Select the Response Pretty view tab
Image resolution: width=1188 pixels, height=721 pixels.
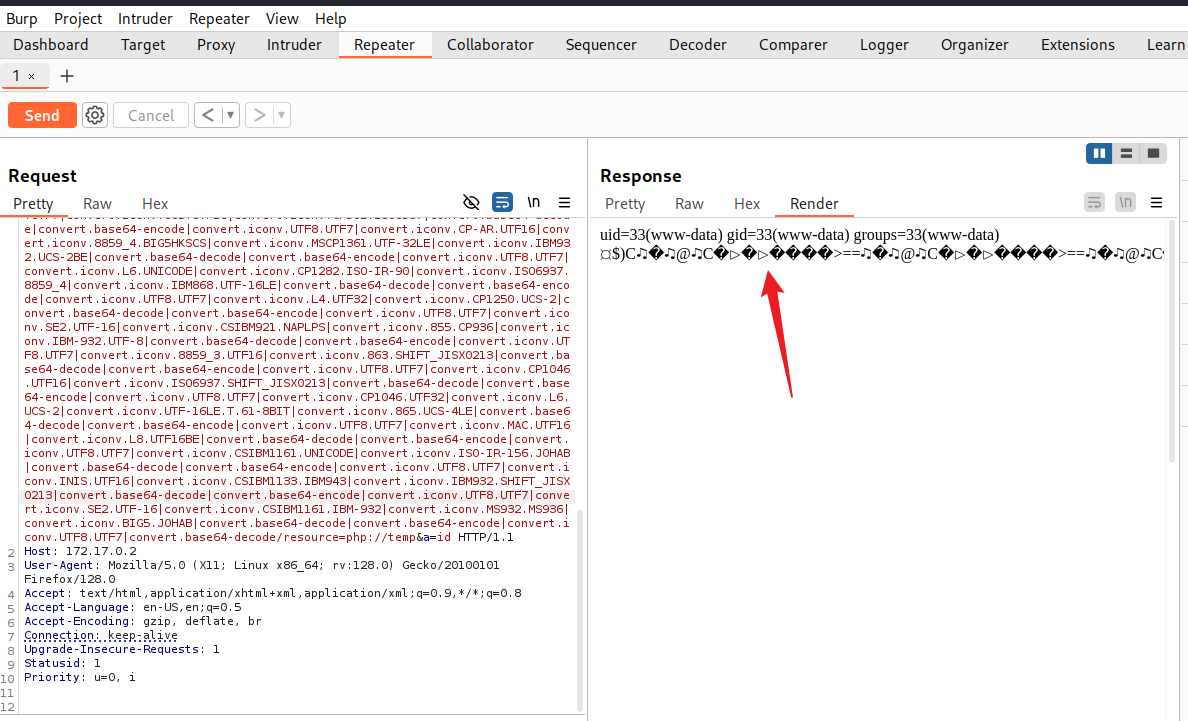tap(625, 204)
